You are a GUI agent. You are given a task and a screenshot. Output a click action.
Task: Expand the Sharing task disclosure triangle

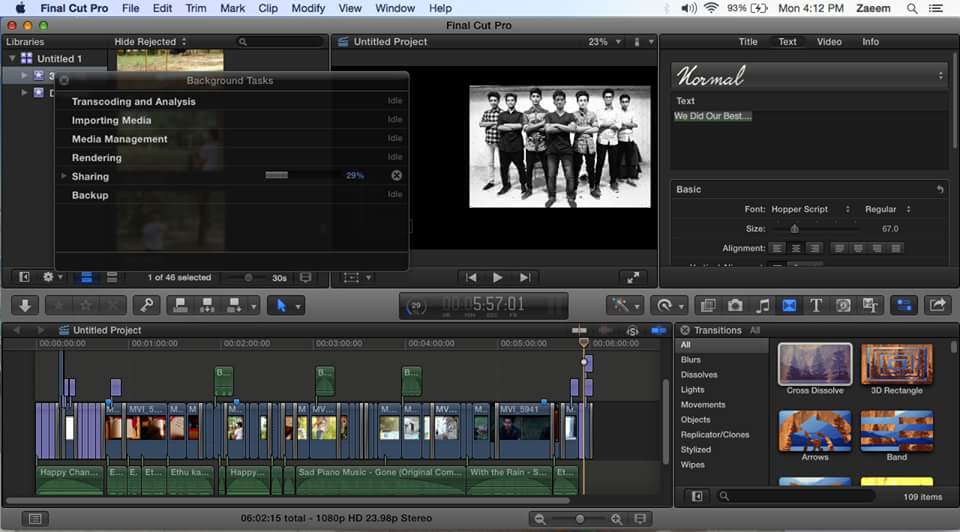63,176
